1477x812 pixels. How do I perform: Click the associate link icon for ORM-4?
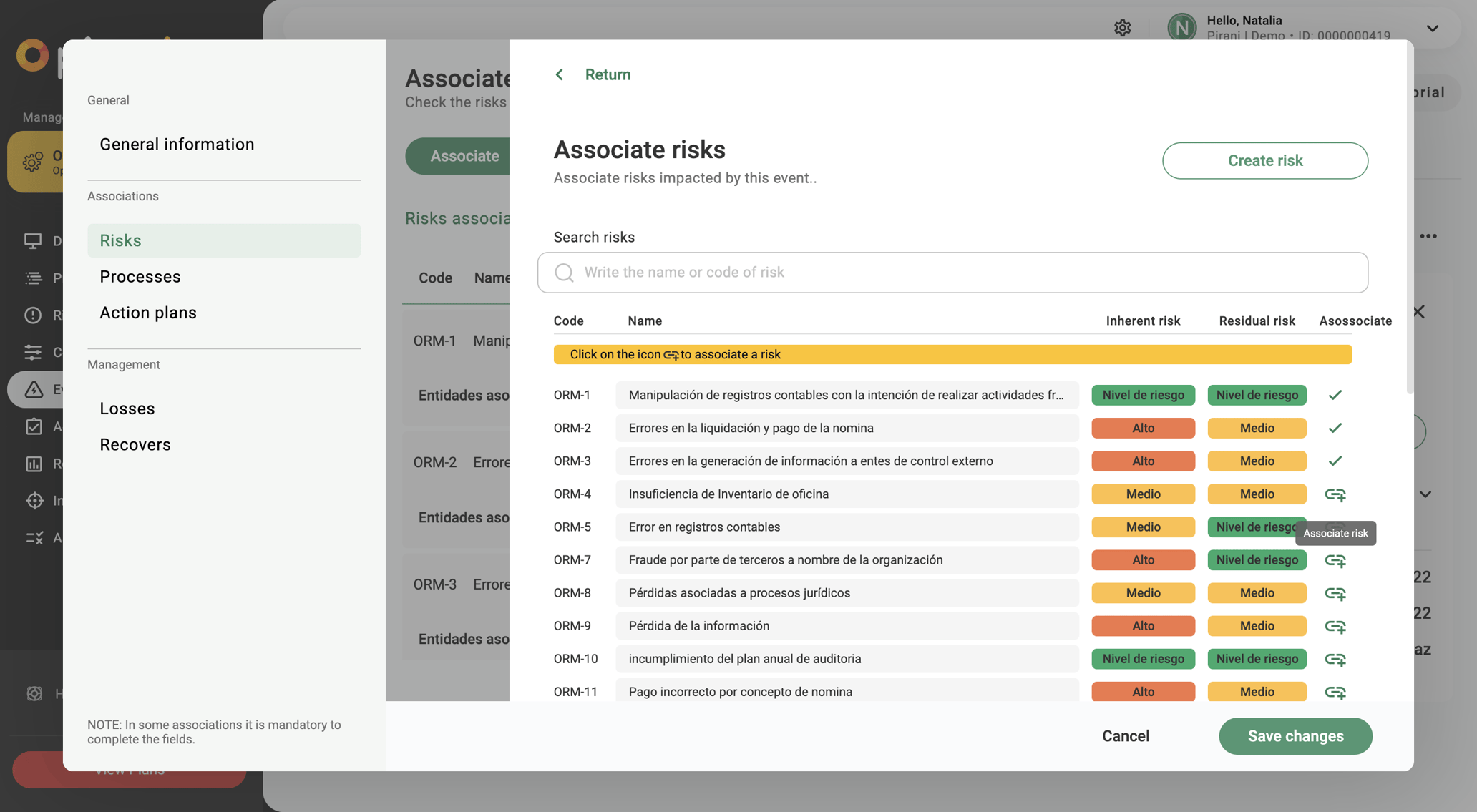click(1335, 494)
